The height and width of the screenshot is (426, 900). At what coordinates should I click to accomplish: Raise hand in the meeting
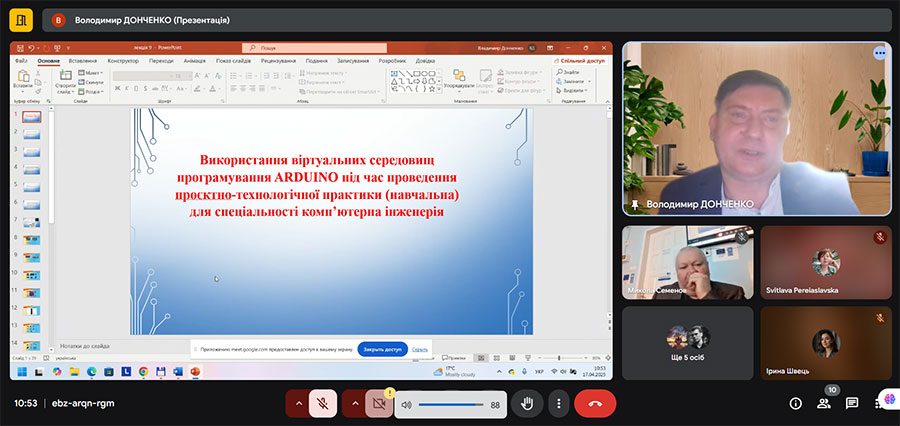click(x=527, y=403)
